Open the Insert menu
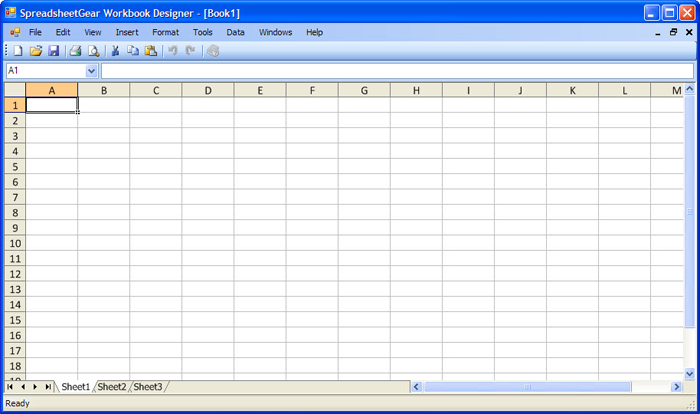The height and width of the screenshot is (414, 700). 127,32
